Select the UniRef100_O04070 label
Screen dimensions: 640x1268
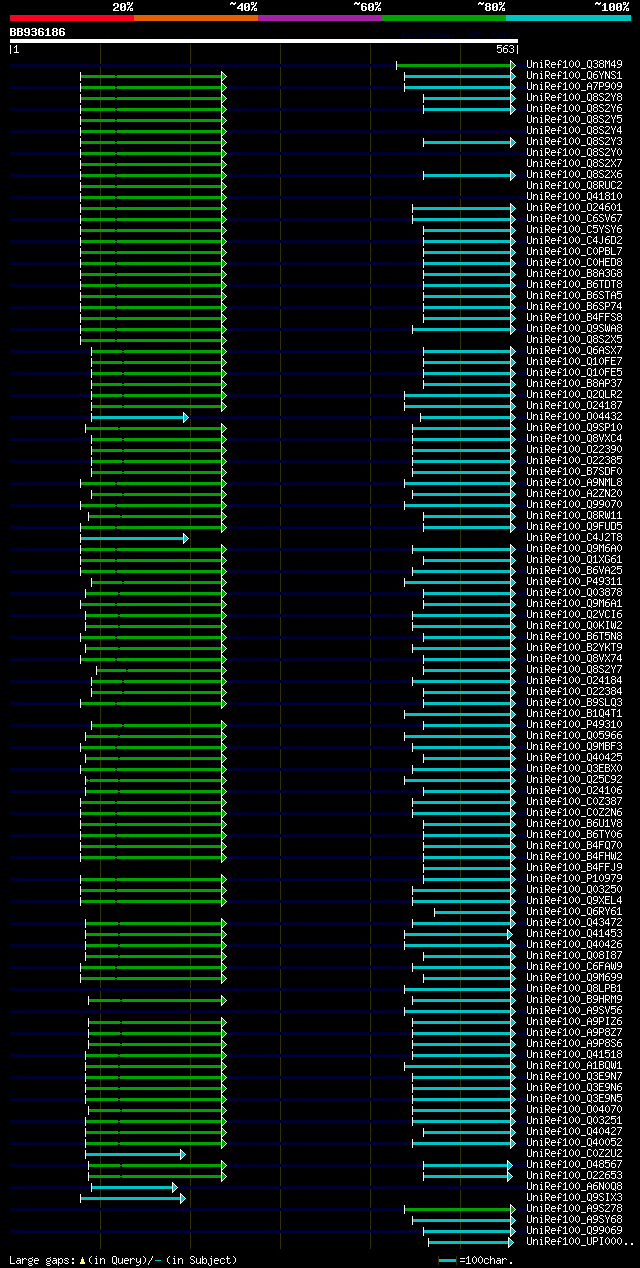[x=576, y=1110]
